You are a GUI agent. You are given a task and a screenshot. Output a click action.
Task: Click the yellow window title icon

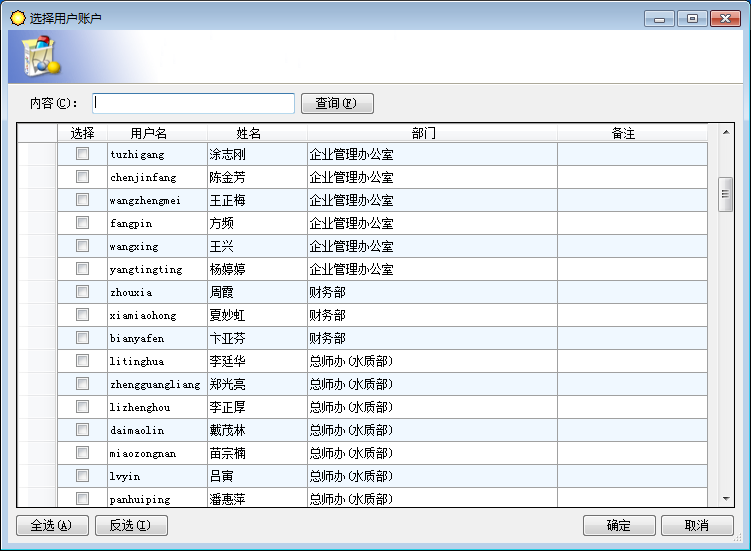pyautogui.click(x=18, y=18)
